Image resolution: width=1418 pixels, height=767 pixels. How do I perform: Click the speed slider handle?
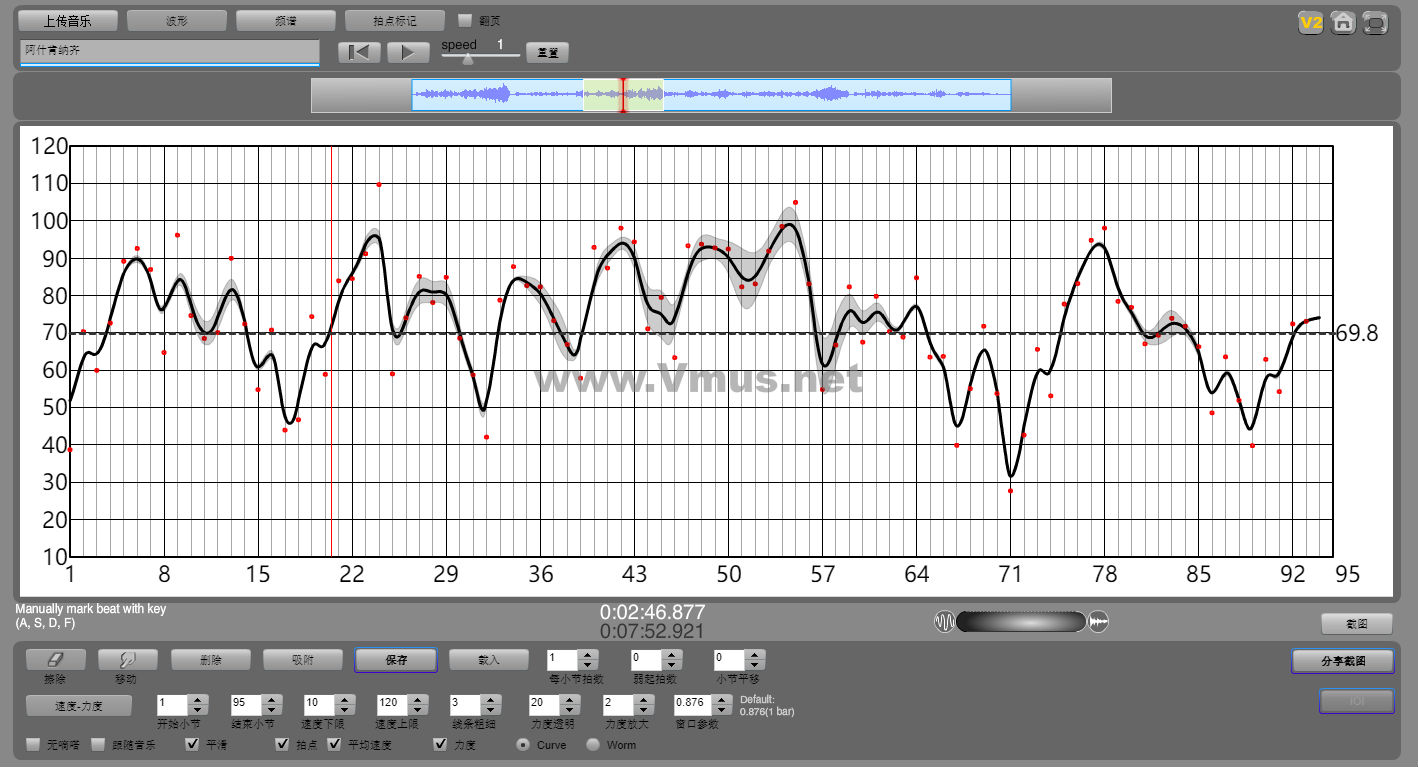point(467,59)
